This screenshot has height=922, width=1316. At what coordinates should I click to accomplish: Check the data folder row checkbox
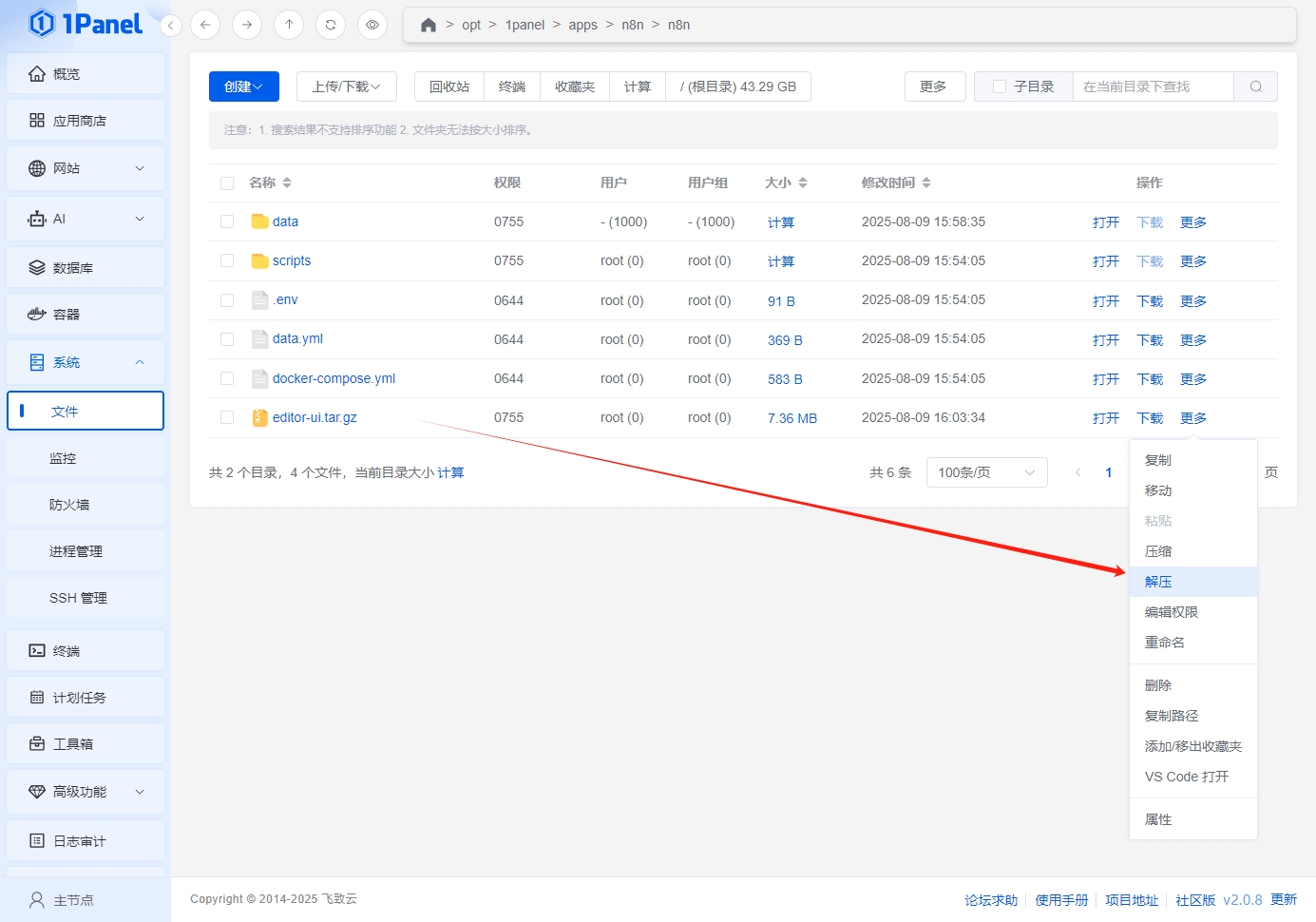point(227,221)
